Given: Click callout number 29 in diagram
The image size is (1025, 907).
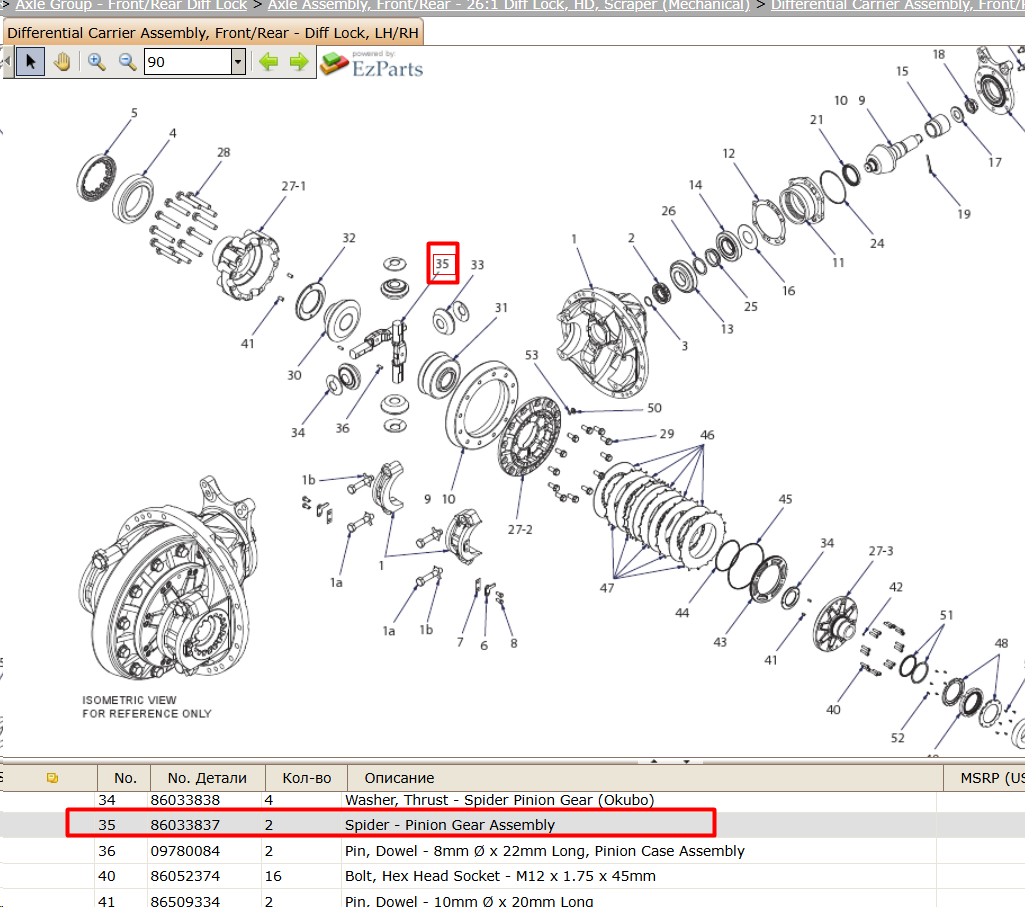Looking at the screenshot, I should pyautogui.click(x=667, y=434).
